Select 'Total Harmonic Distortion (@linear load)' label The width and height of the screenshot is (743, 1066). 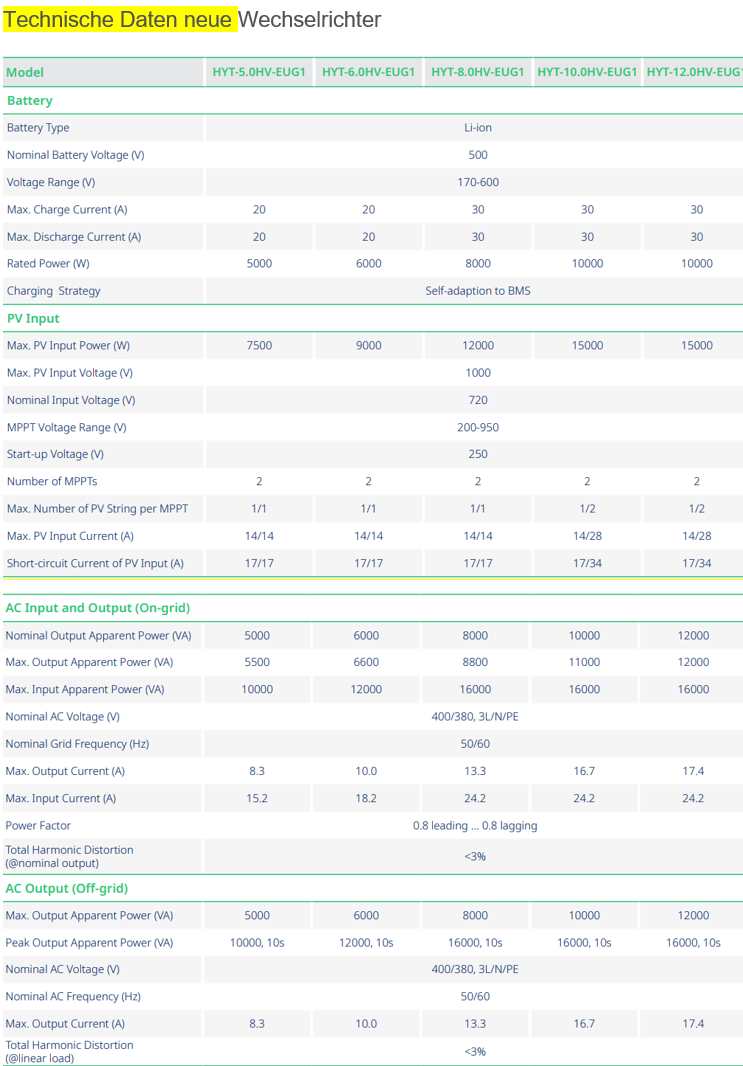pos(69,1052)
